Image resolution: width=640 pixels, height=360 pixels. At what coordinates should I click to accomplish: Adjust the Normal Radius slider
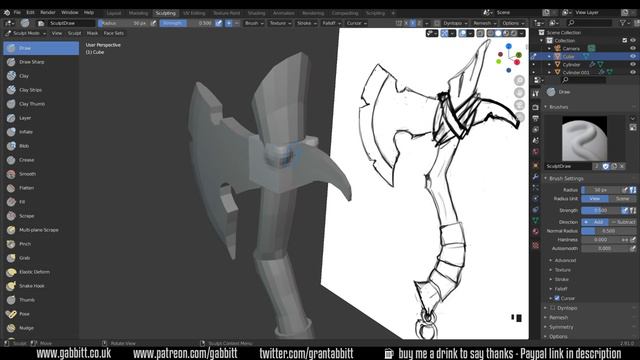pyautogui.click(x=608, y=231)
